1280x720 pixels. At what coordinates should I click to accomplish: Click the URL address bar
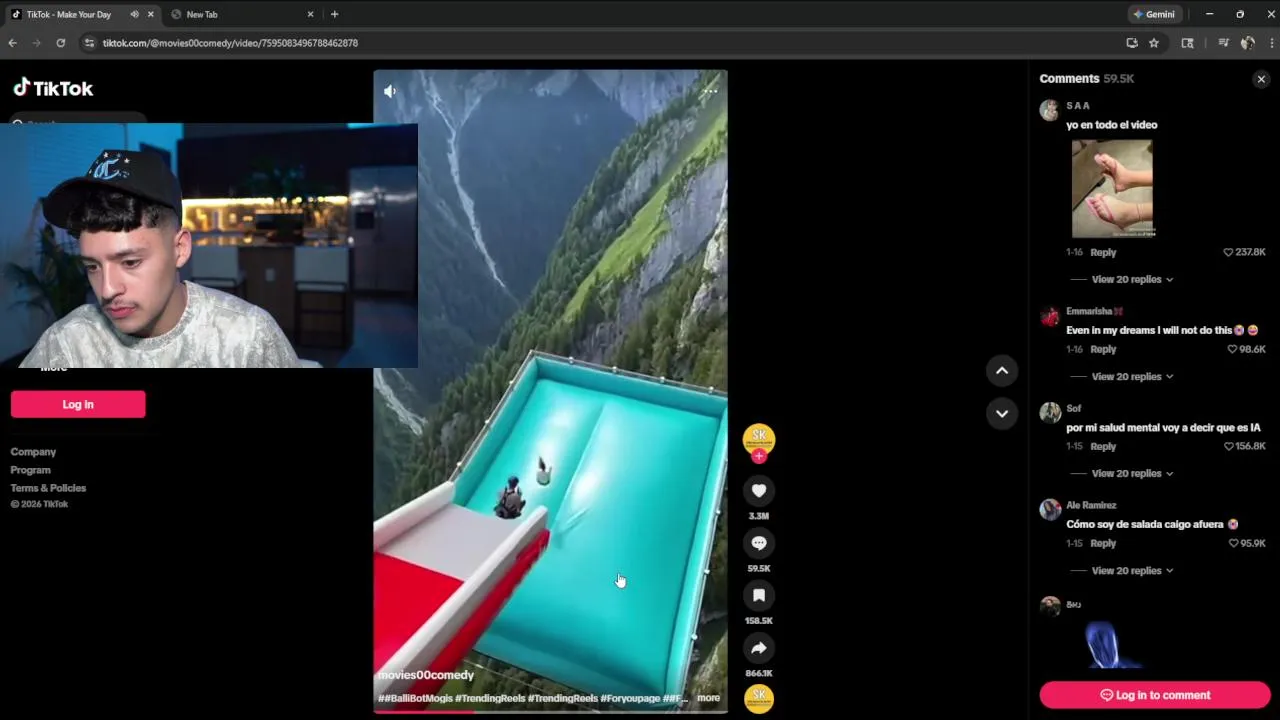[x=600, y=43]
